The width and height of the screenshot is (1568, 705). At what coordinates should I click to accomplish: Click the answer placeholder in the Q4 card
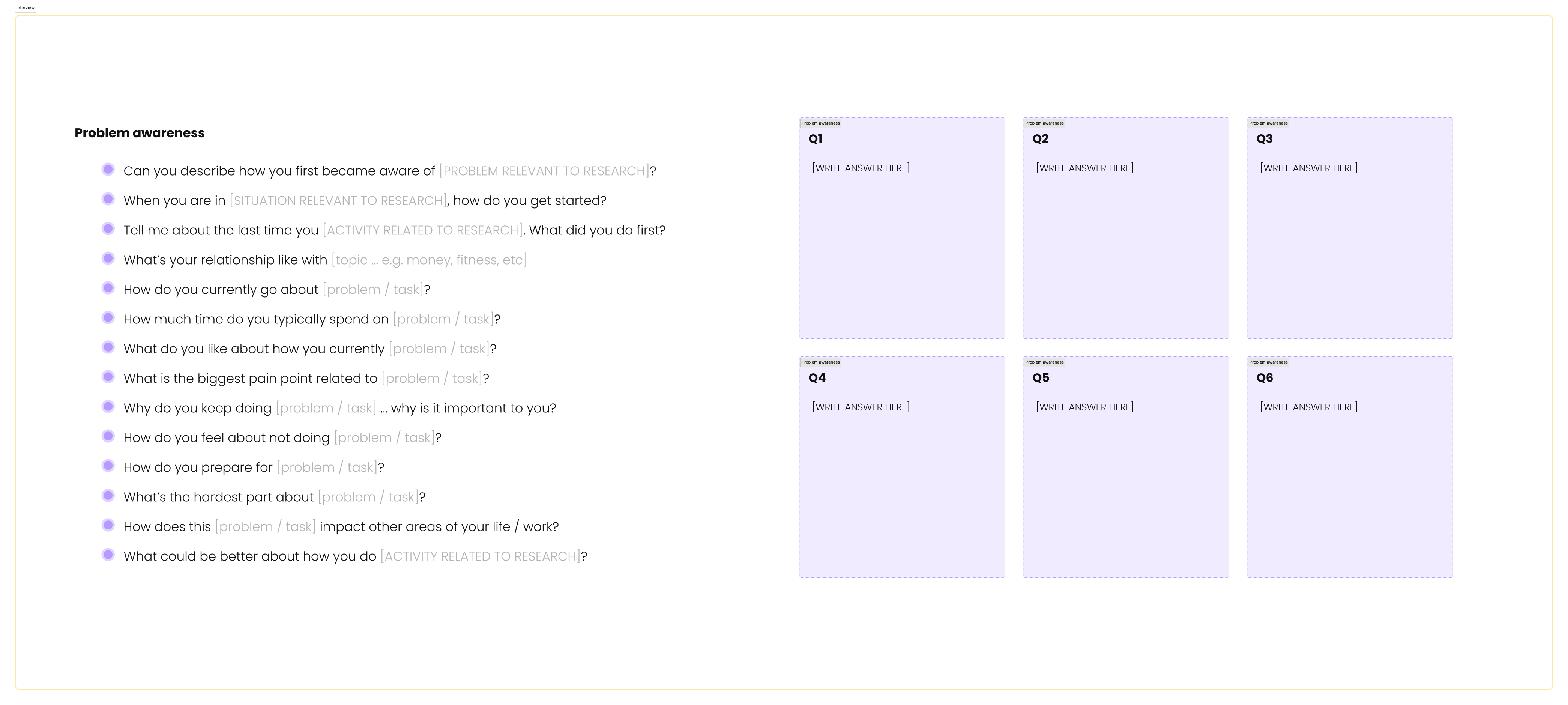tap(861, 407)
